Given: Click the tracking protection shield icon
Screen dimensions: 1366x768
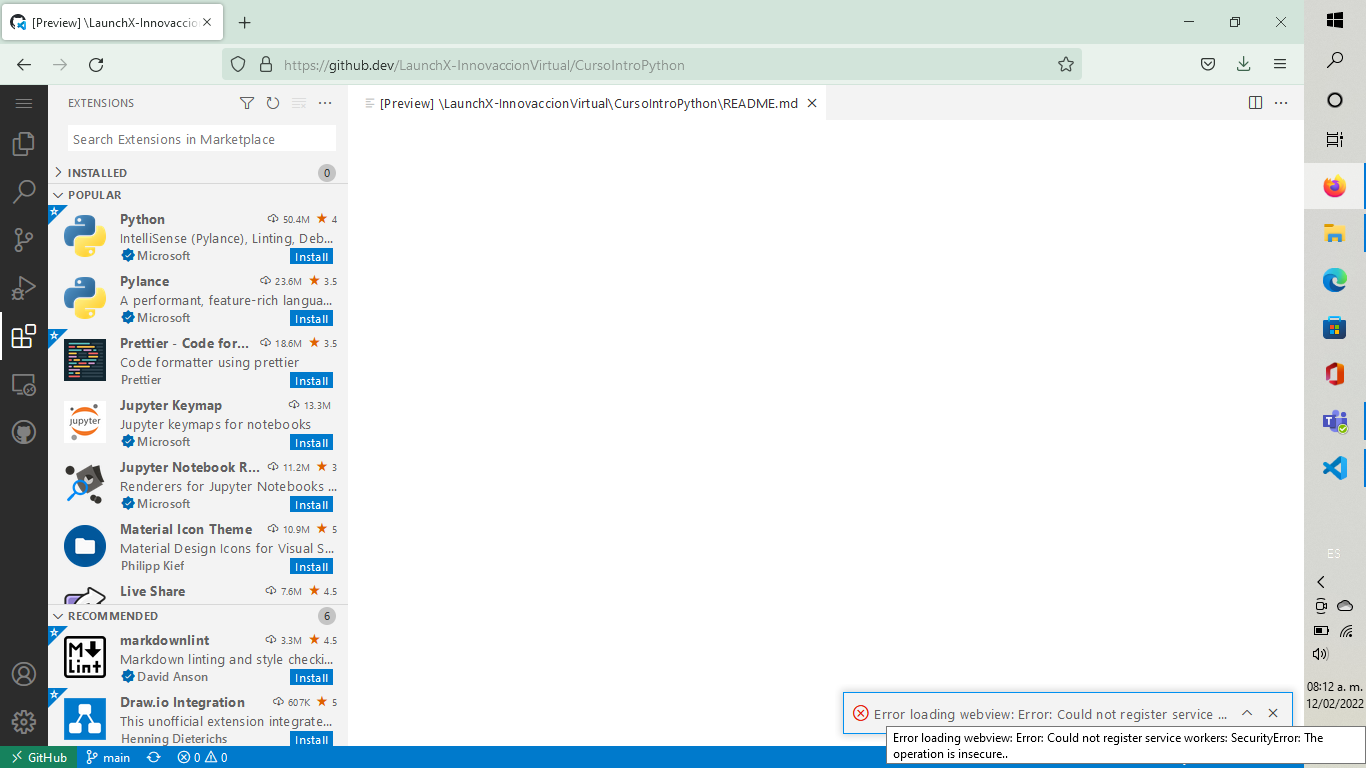Looking at the screenshot, I should pos(238,64).
